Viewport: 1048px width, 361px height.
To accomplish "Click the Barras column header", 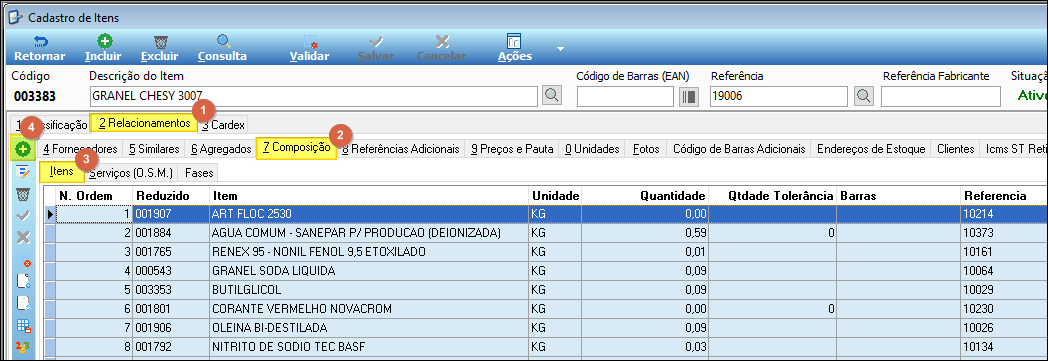I will pyautogui.click(x=899, y=196).
